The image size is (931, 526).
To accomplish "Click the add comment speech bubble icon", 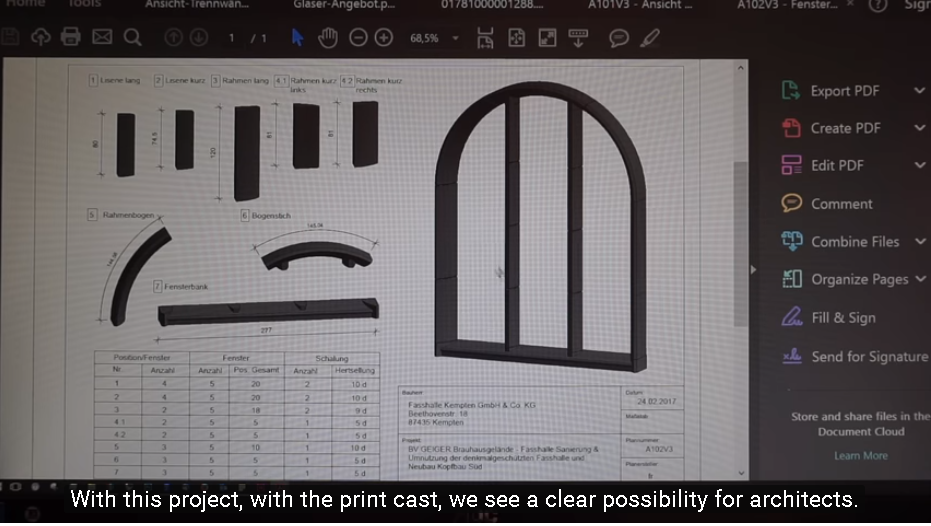I will pyautogui.click(x=619, y=39).
